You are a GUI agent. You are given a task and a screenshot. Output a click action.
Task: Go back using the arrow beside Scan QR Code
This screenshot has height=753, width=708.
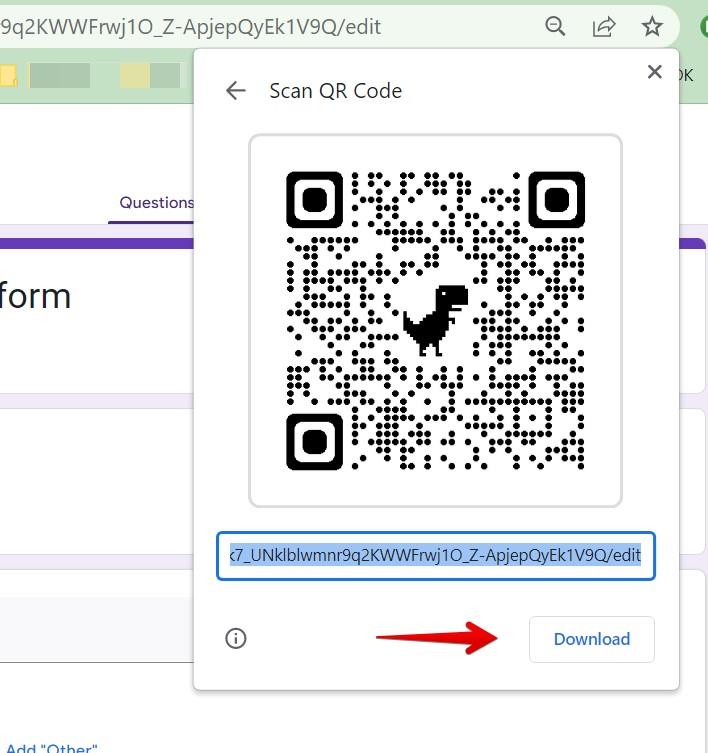click(x=236, y=90)
